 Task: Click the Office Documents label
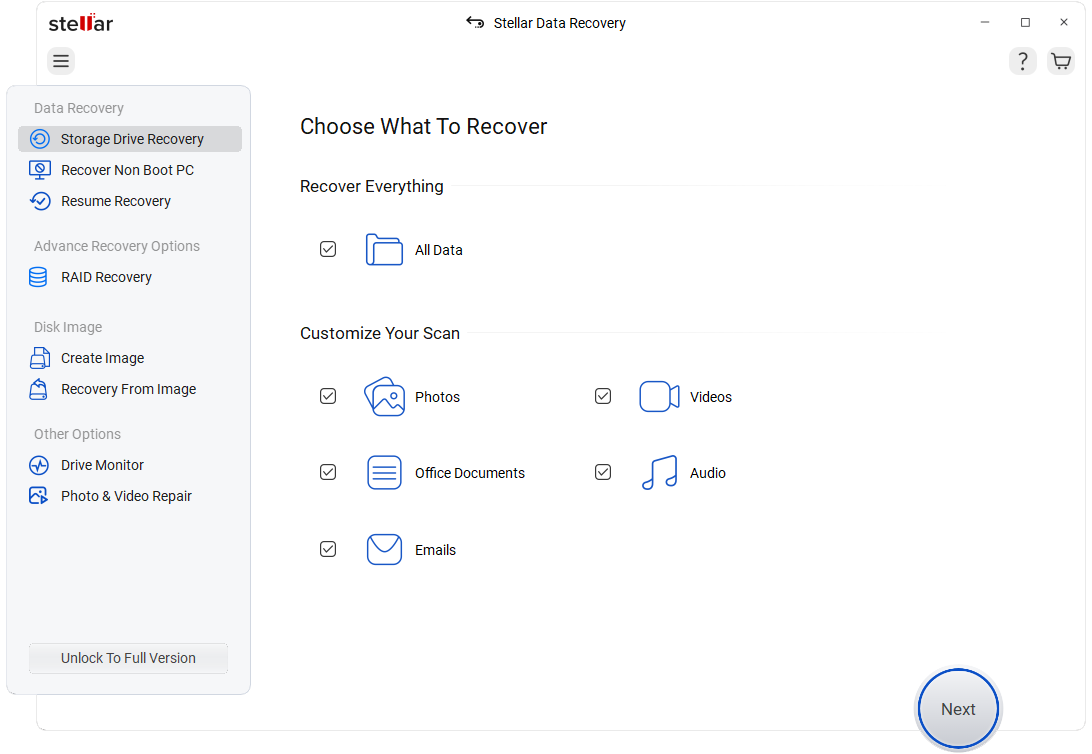(470, 473)
